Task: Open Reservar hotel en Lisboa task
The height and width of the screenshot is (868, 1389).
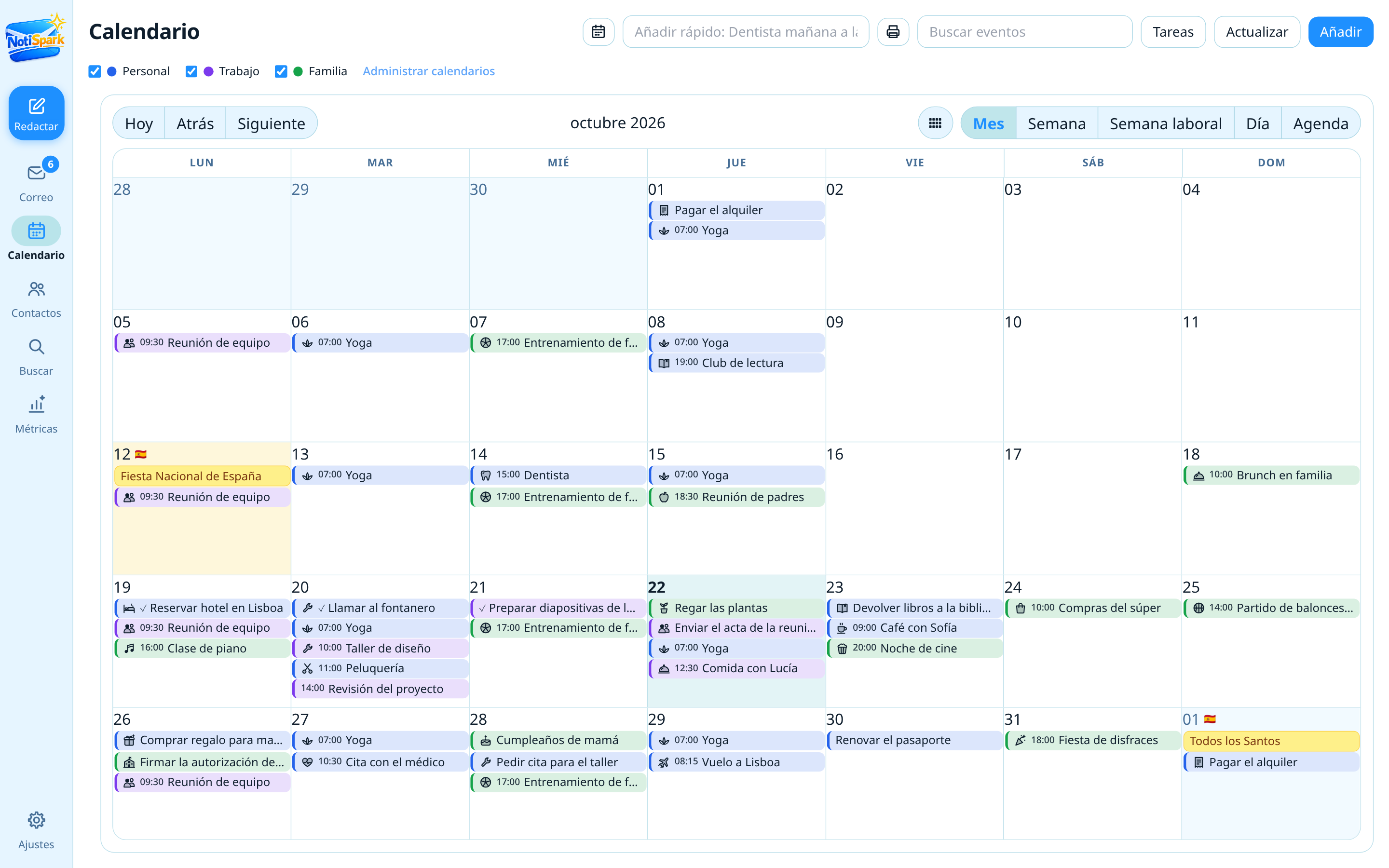Action: [x=202, y=608]
